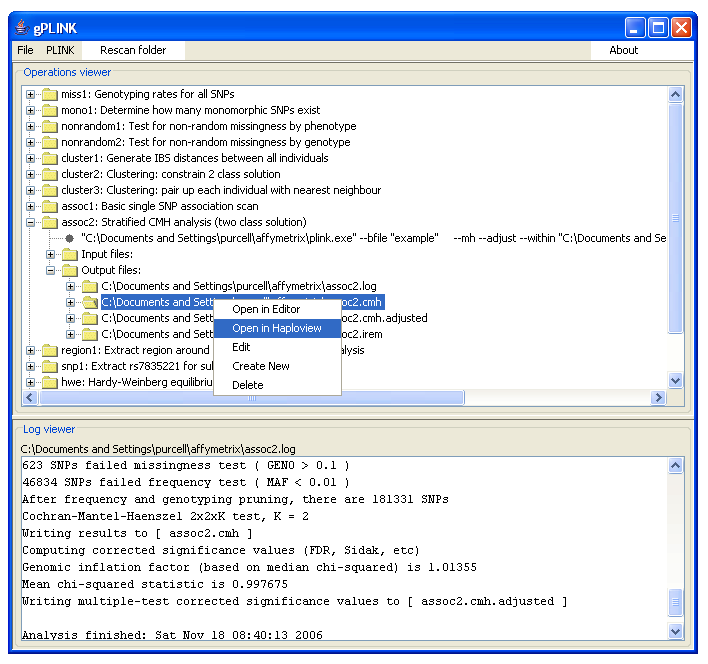Click the Input files folder icon
The height and width of the screenshot is (664, 708).
70,255
